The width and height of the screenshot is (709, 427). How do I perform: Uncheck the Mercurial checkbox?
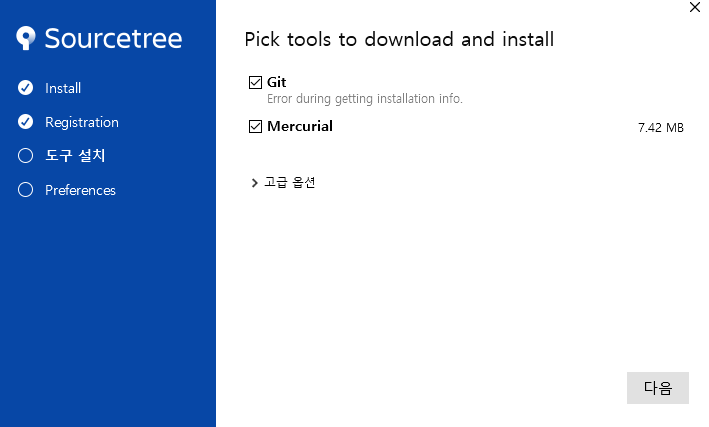coord(255,126)
